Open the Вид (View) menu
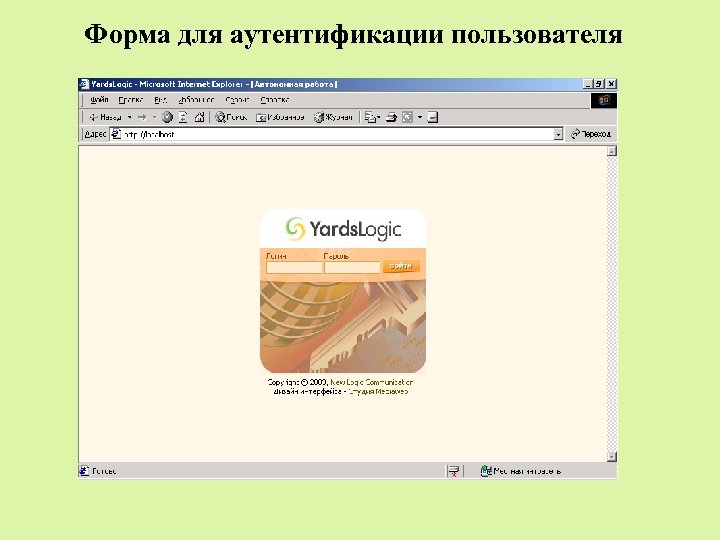The image size is (720, 540). pos(160,100)
